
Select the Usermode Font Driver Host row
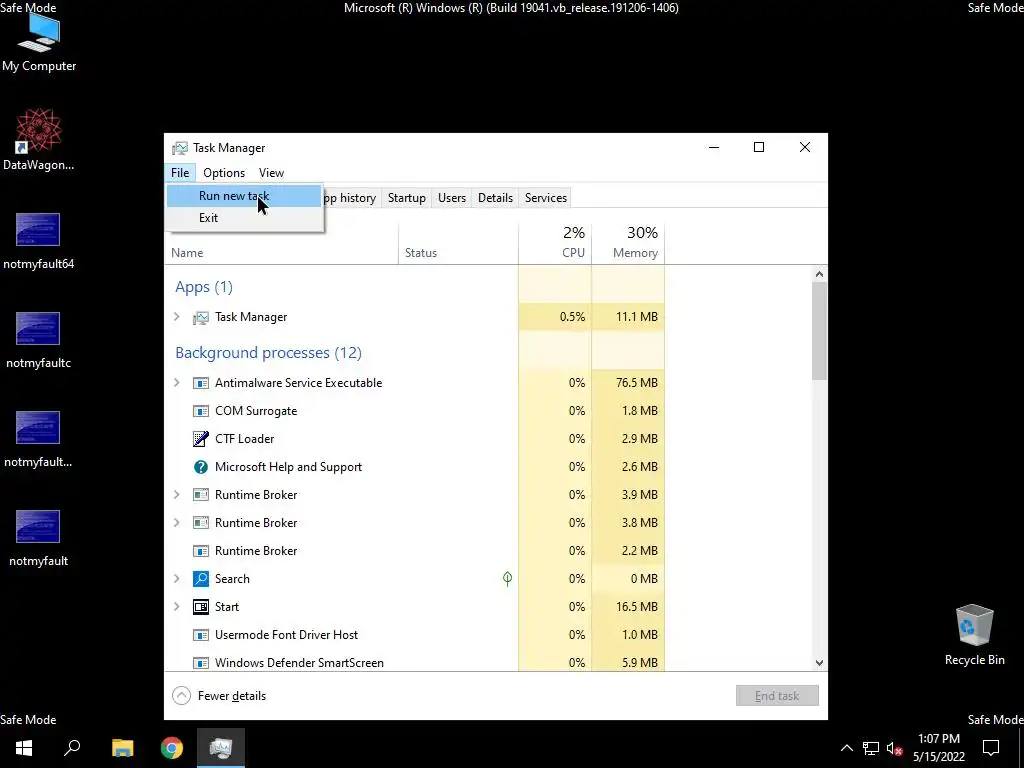tap(414, 635)
